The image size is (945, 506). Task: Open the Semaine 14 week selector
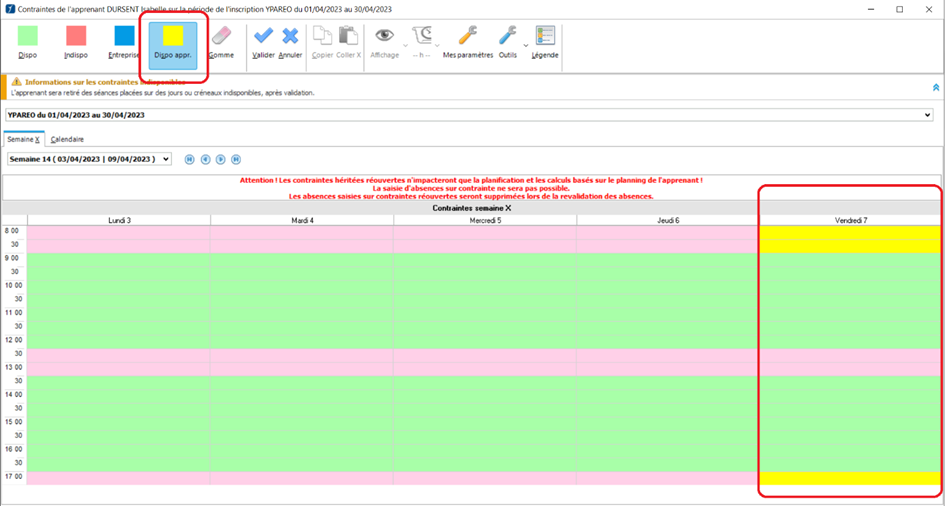point(164,159)
